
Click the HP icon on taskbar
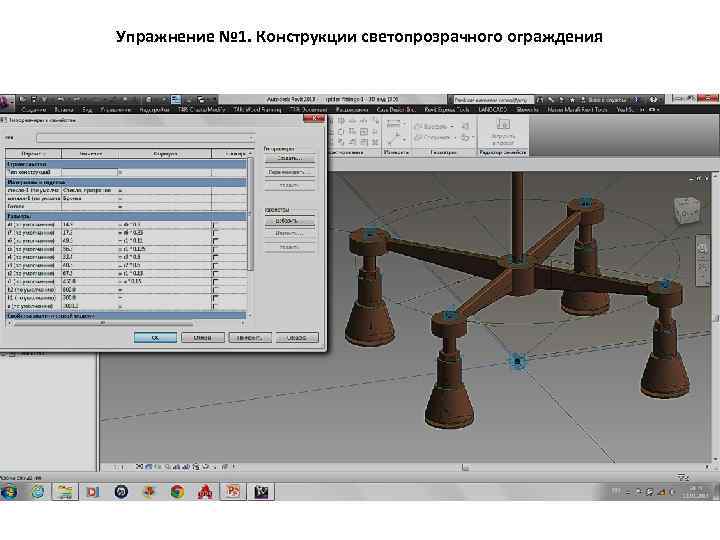tap(121, 492)
